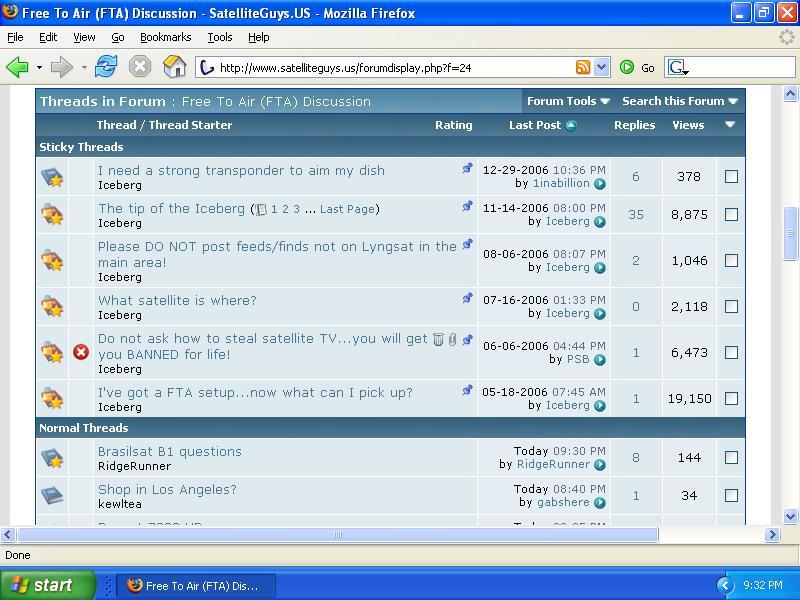Tick checkbox for The tip of the Iceberg
Screen dimensions: 800x600
click(x=731, y=214)
